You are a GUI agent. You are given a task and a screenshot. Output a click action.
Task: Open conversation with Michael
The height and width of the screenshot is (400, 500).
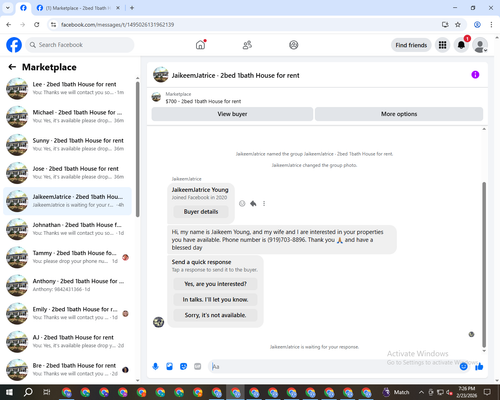(x=67, y=116)
